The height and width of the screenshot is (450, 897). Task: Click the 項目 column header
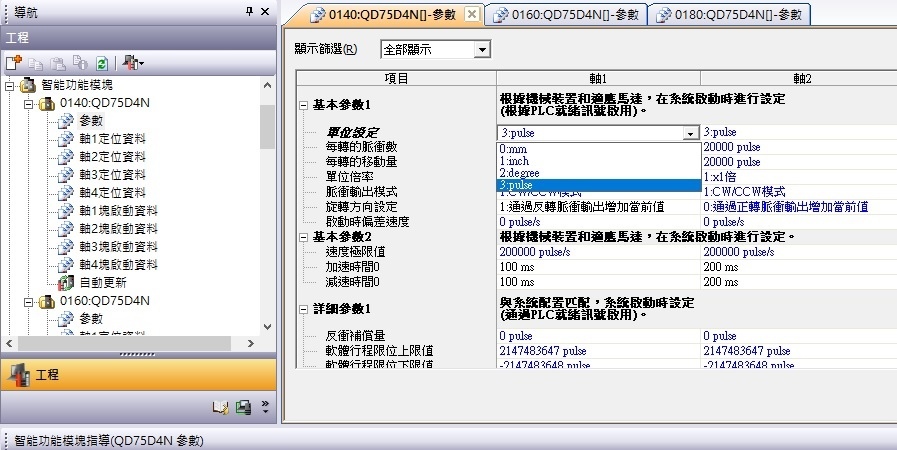(396, 78)
